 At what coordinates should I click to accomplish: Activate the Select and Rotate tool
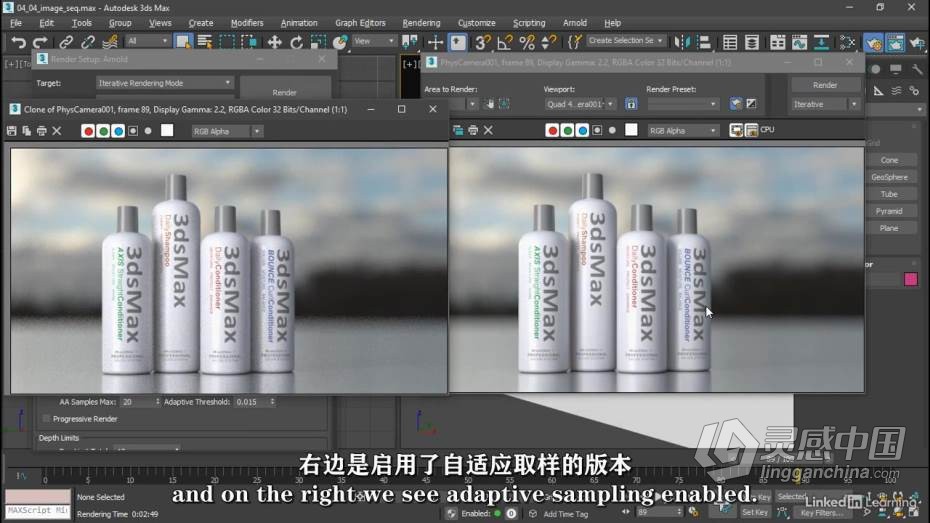pyautogui.click(x=297, y=42)
